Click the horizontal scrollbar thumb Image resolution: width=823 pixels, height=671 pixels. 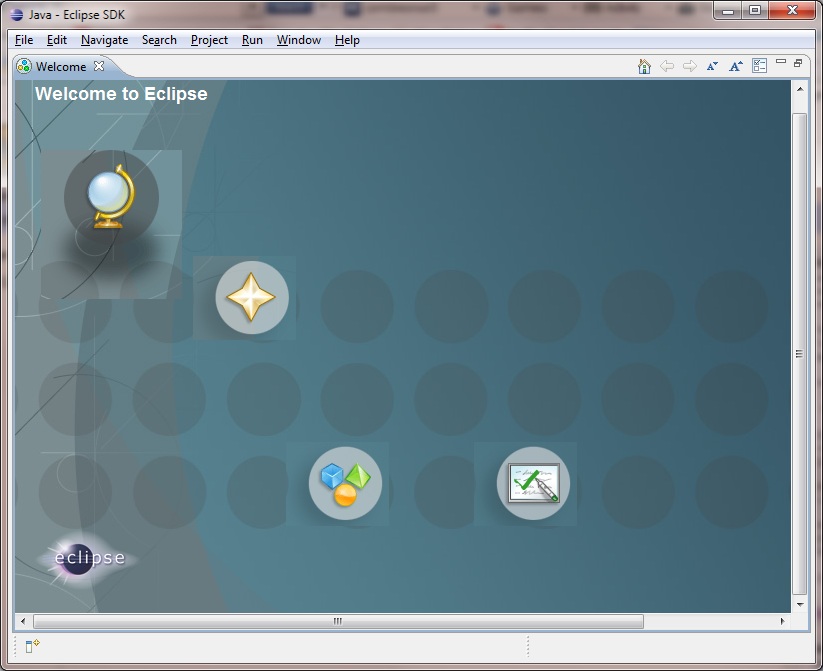338,621
